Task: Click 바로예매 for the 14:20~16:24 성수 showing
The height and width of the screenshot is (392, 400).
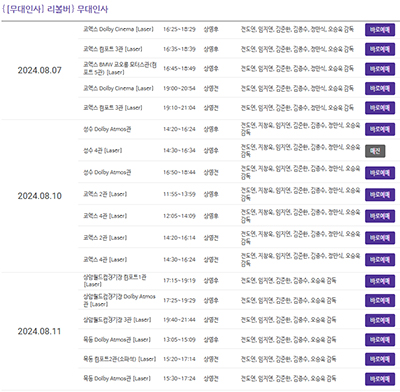Action: (x=380, y=129)
